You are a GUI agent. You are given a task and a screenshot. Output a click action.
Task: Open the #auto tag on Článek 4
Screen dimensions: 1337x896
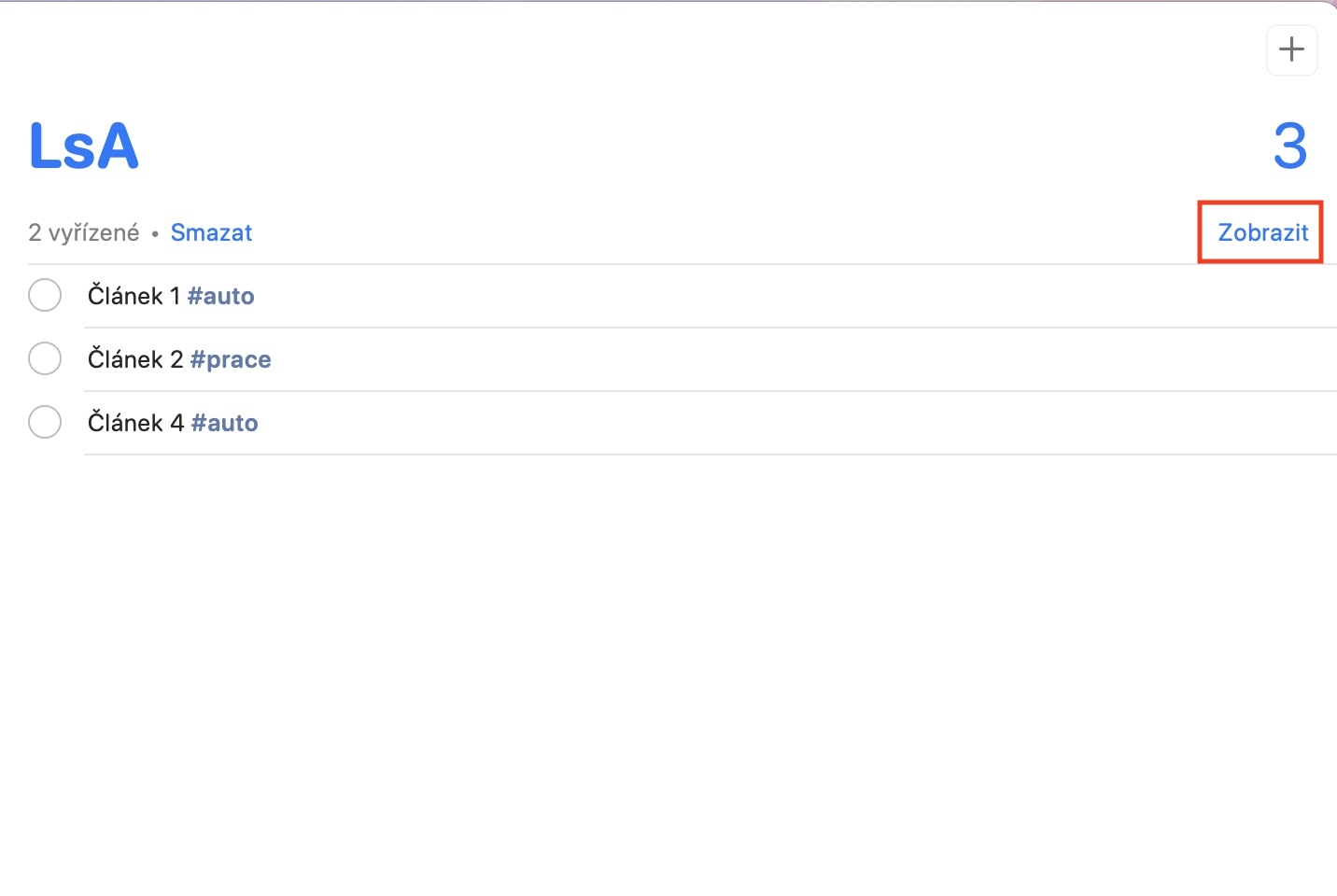coord(225,423)
